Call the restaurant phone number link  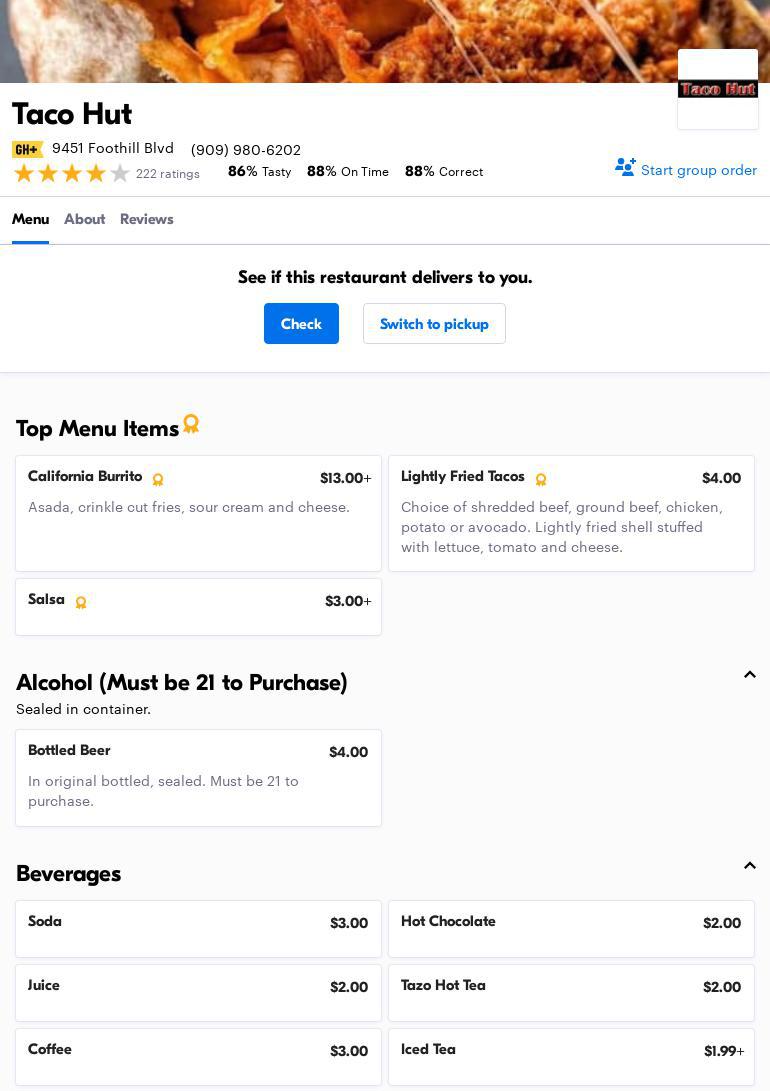click(x=246, y=150)
